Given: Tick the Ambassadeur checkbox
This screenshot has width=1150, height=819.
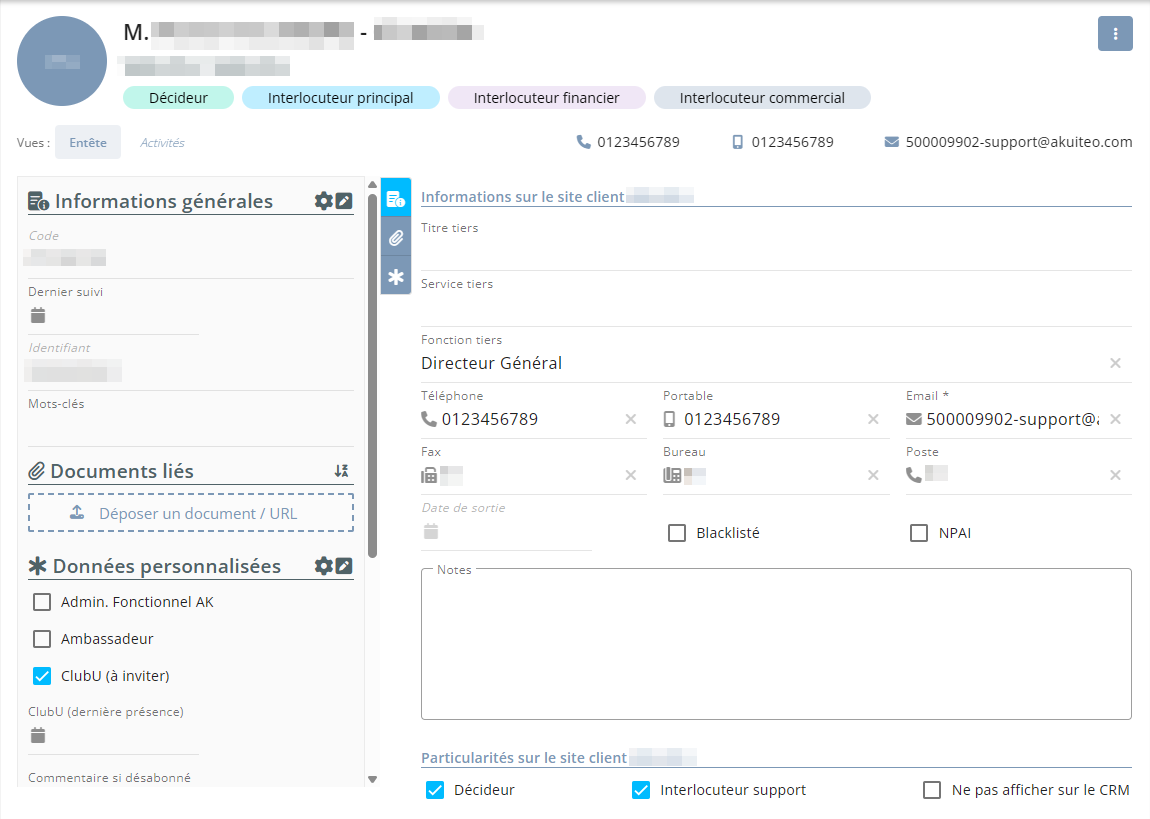Looking at the screenshot, I should tap(42, 639).
